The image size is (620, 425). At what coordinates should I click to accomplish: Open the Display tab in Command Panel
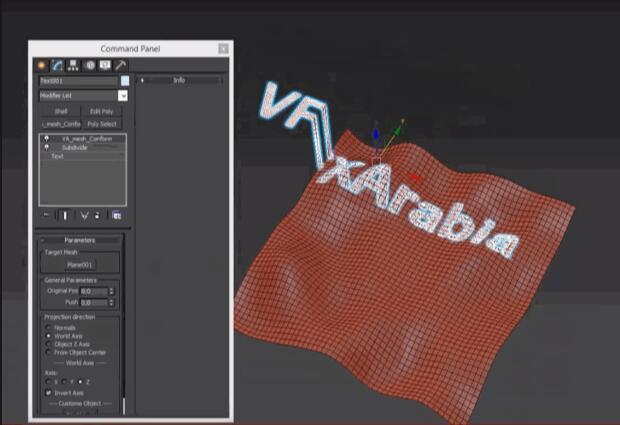tap(105, 65)
